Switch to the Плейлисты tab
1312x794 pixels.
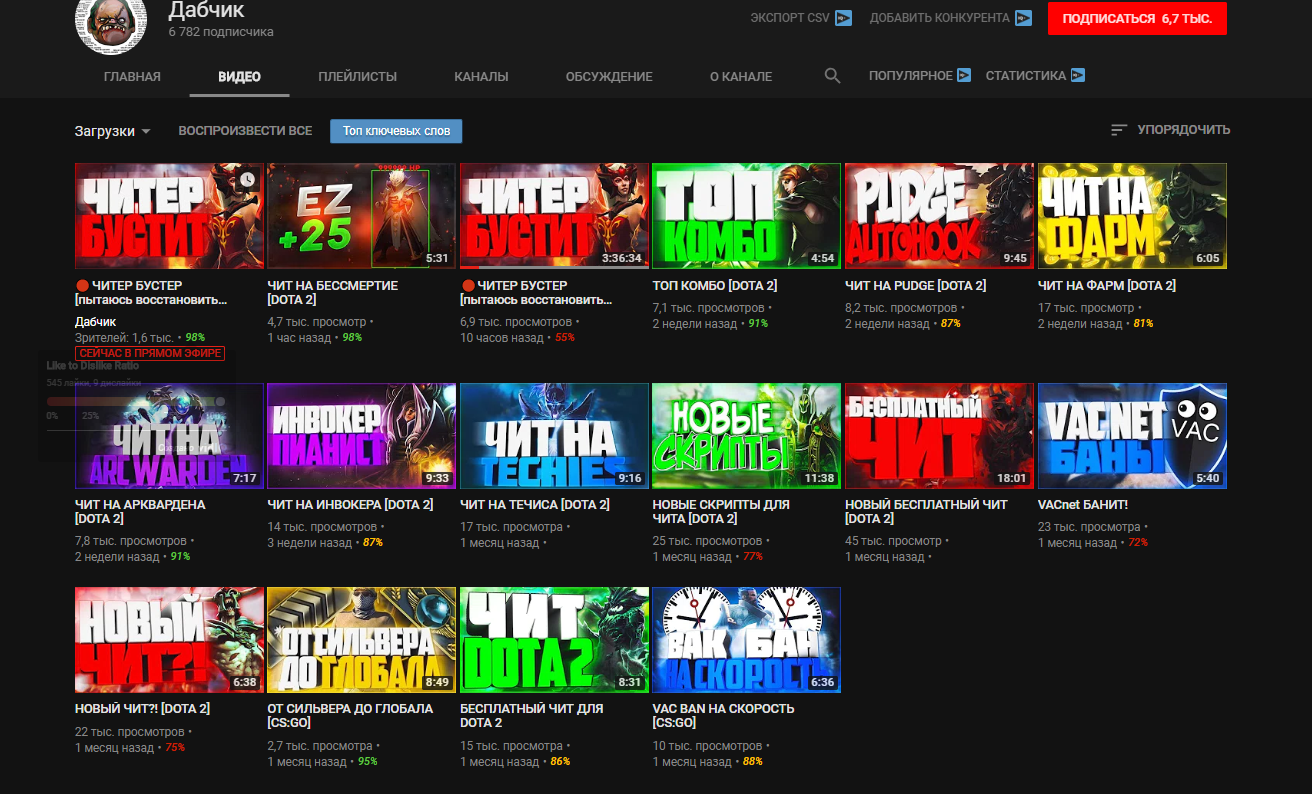[357, 77]
